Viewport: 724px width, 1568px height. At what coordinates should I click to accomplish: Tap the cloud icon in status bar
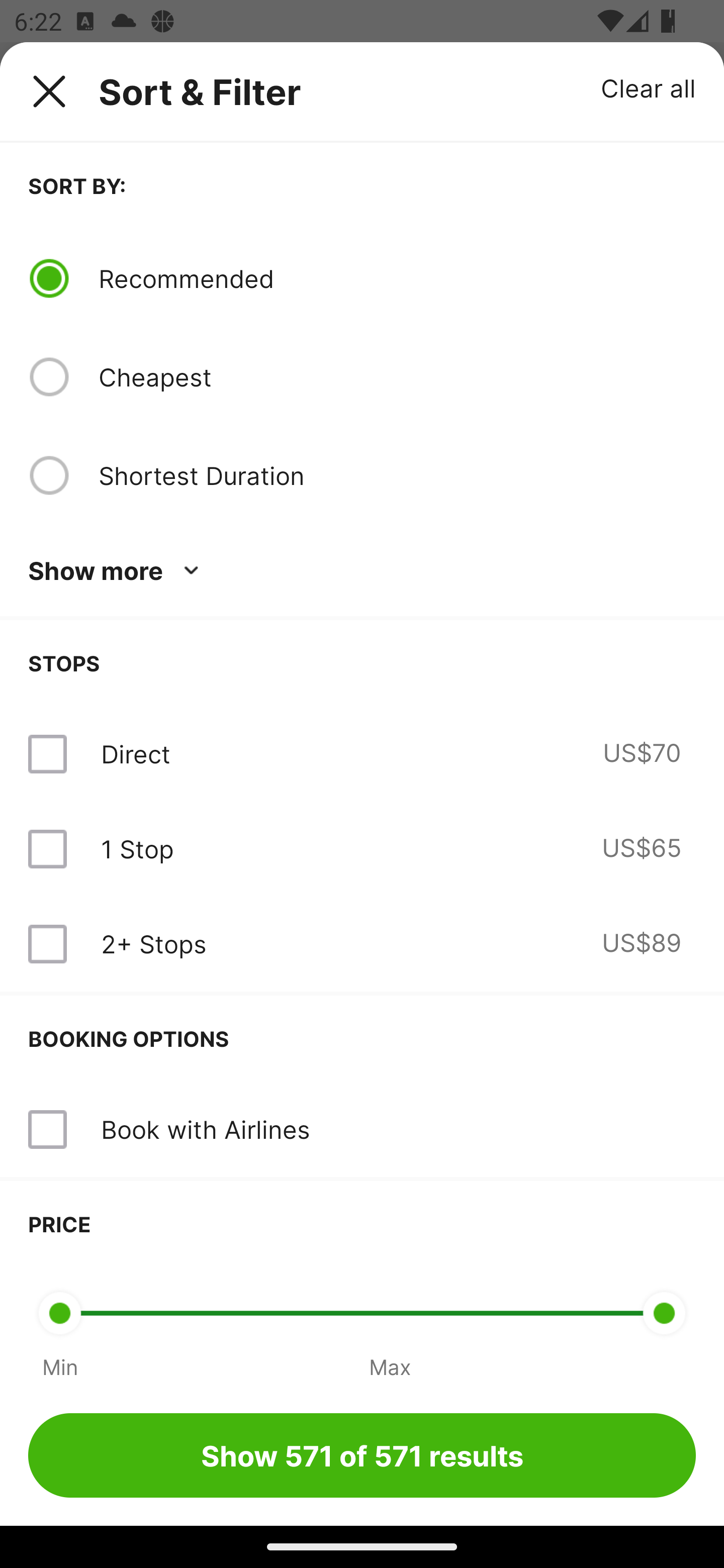click(x=124, y=21)
